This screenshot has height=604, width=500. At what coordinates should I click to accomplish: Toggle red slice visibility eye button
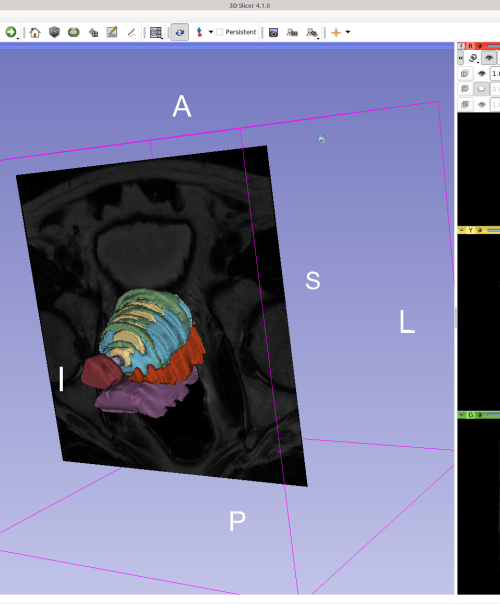[x=489, y=58]
